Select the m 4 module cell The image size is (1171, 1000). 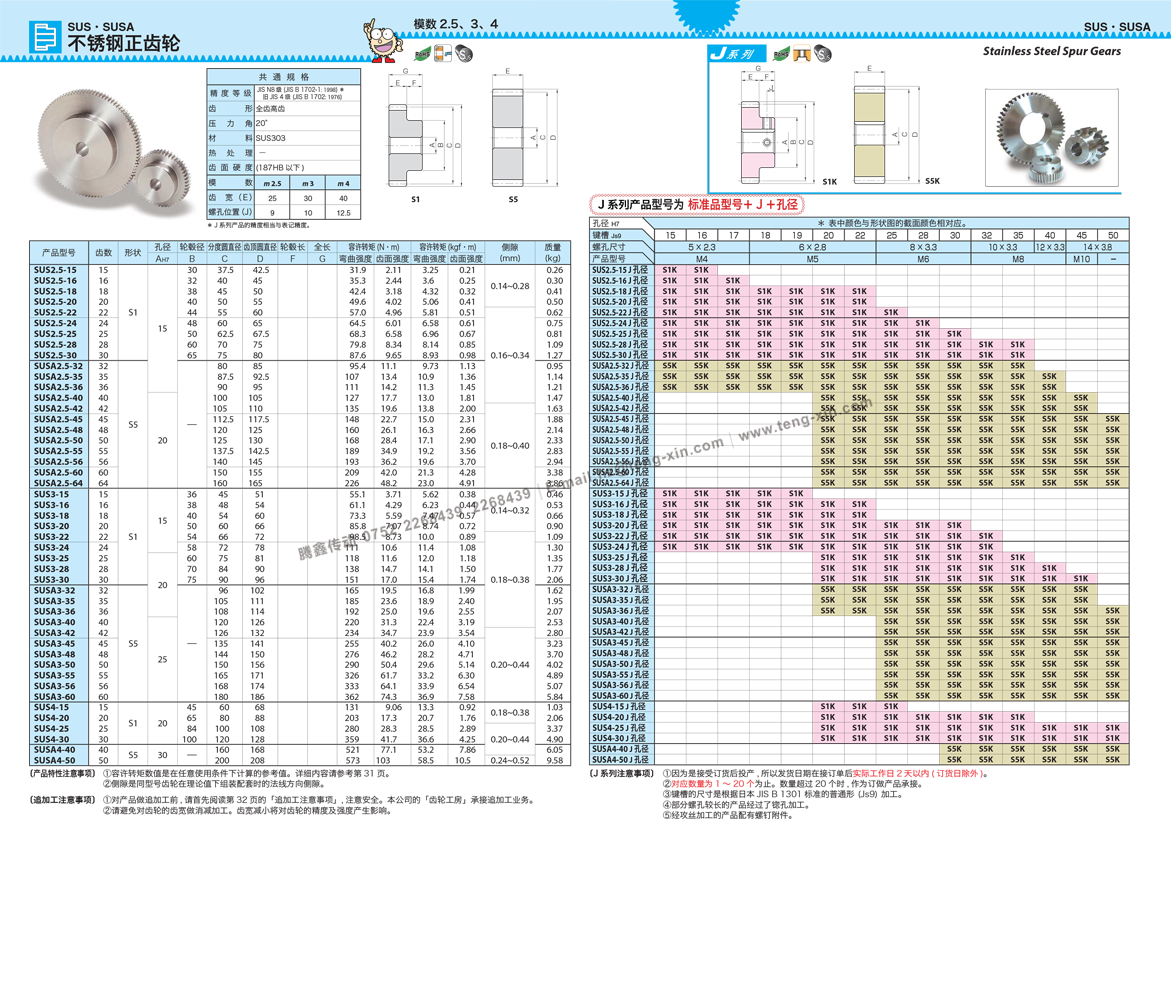click(x=343, y=183)
